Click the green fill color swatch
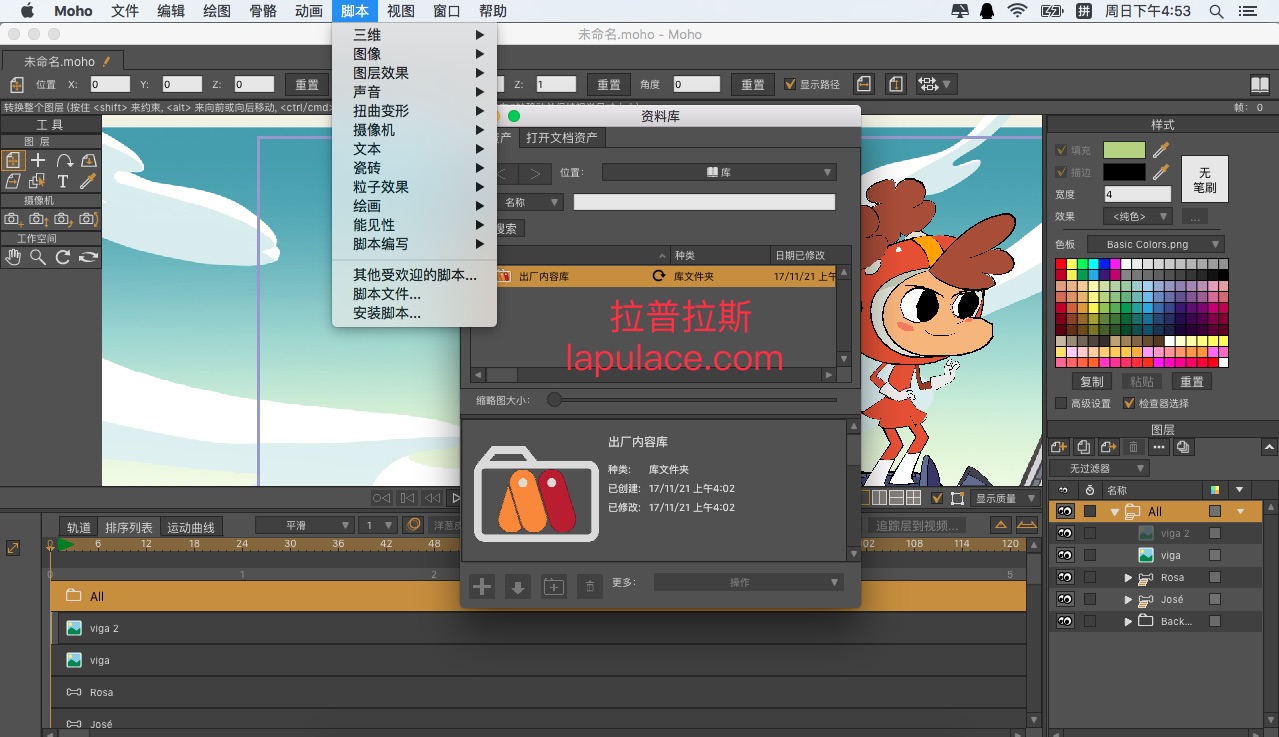The width and height of the screenshot is (1279, 737). [1124, 150]
